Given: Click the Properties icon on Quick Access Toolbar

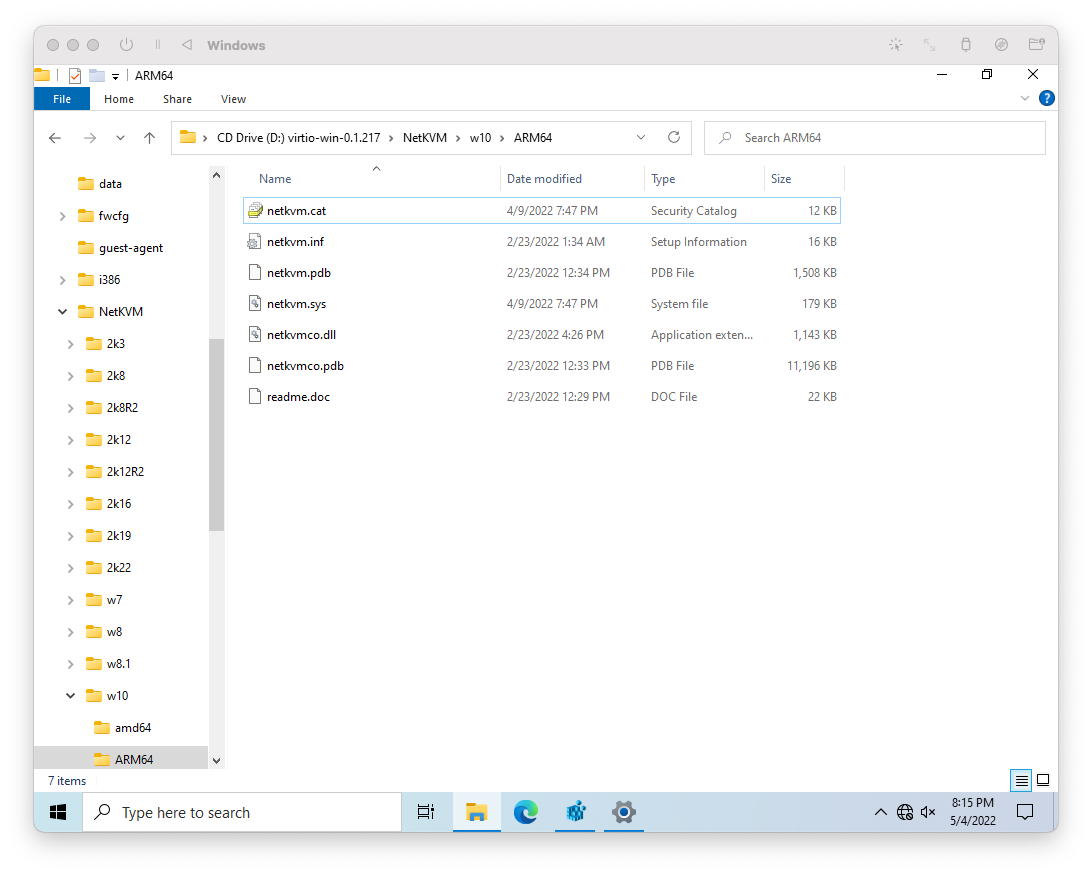Looking at the screenshot, I should pyautogui.click(x=74, y=75).
